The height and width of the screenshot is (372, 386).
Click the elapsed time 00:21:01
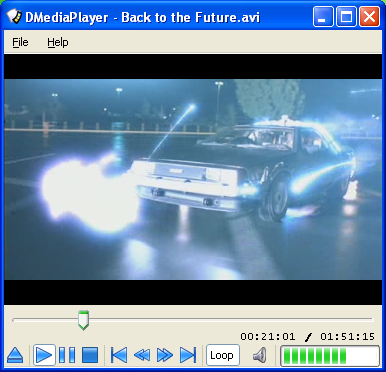pos(268,337)
